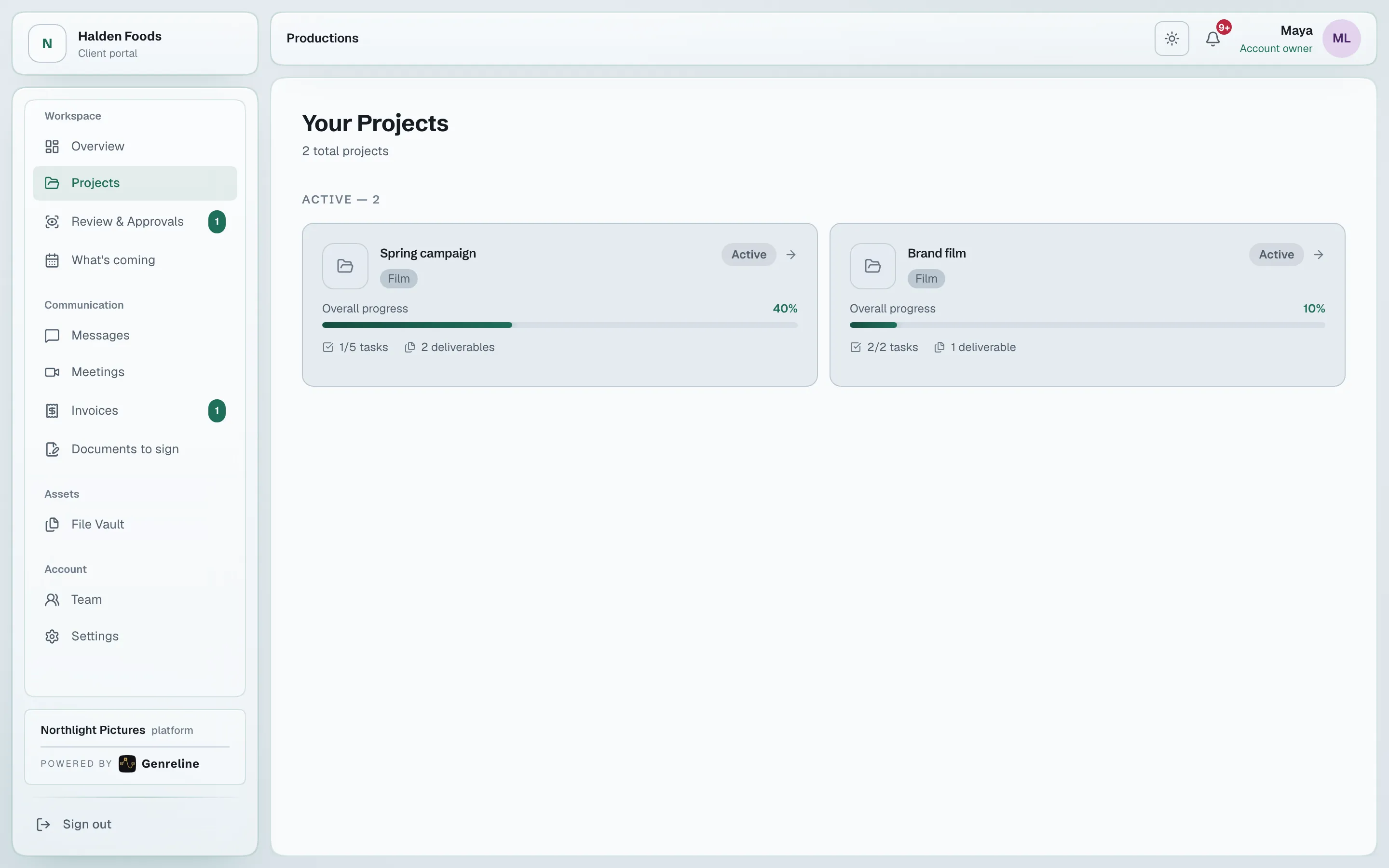
Task: Go to Overview in the sidebar
Action: point(135,147)
